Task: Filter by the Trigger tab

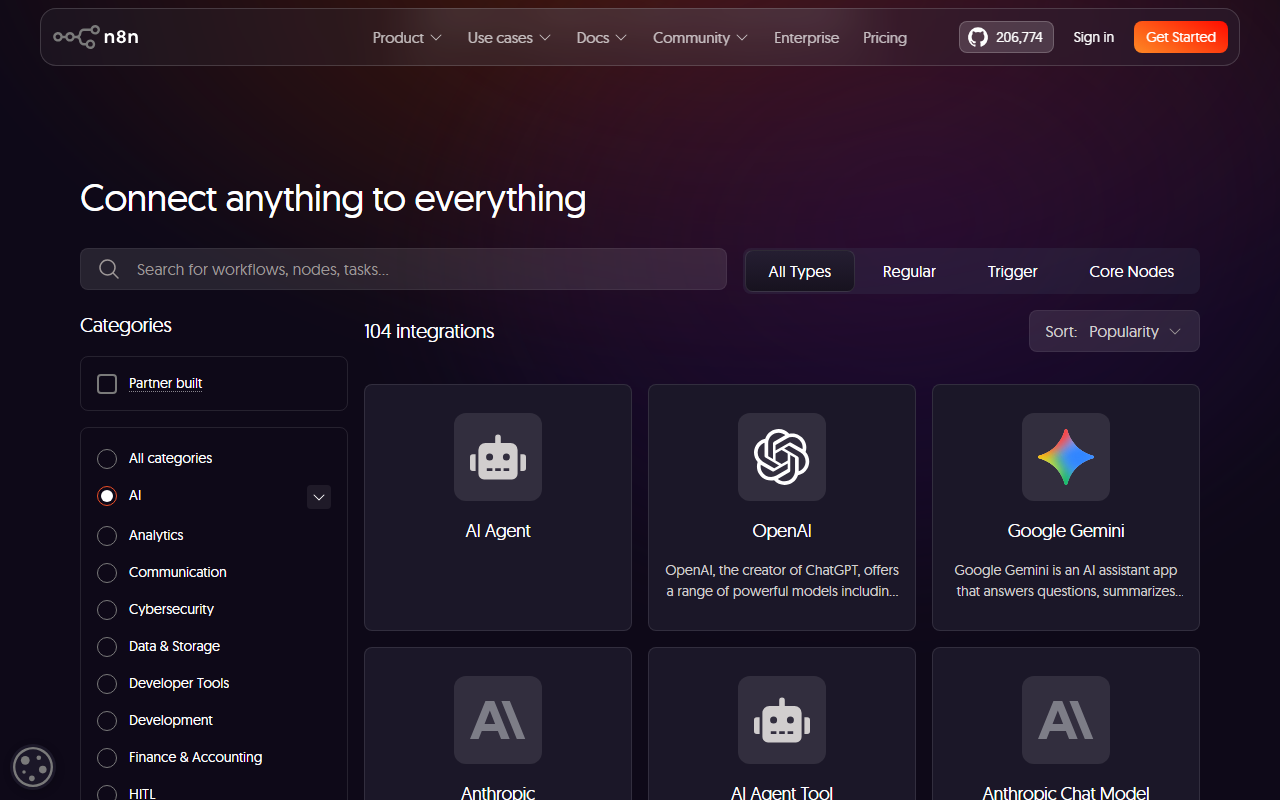Action: 1012,271
